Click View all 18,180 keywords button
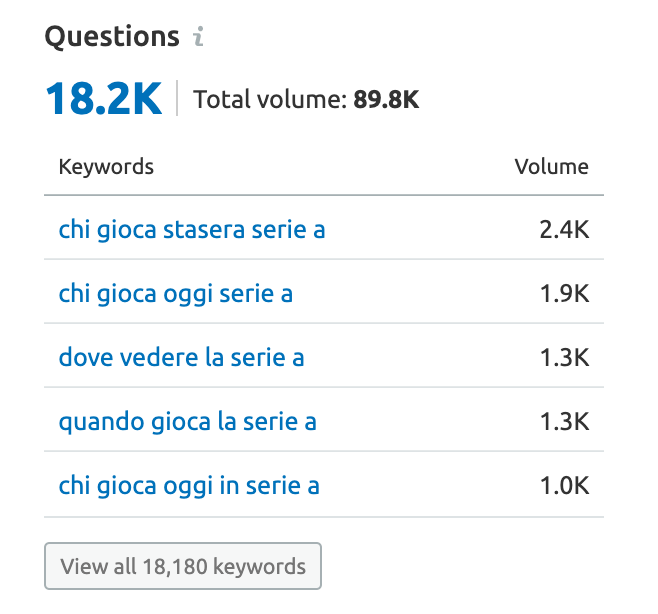Viewport: 658px width, 614px height. pos(183,566)
